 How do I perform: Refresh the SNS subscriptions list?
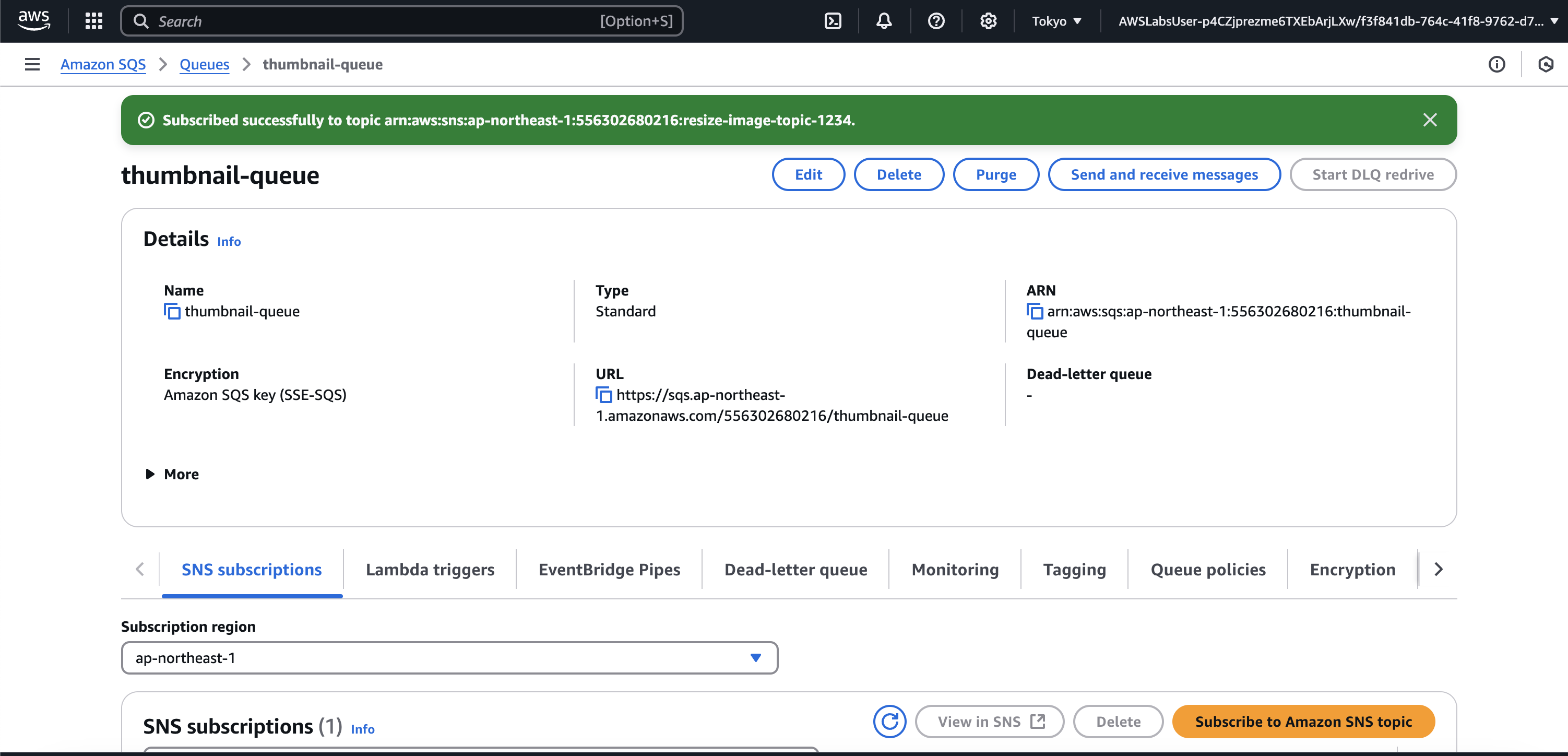point(890,722)
